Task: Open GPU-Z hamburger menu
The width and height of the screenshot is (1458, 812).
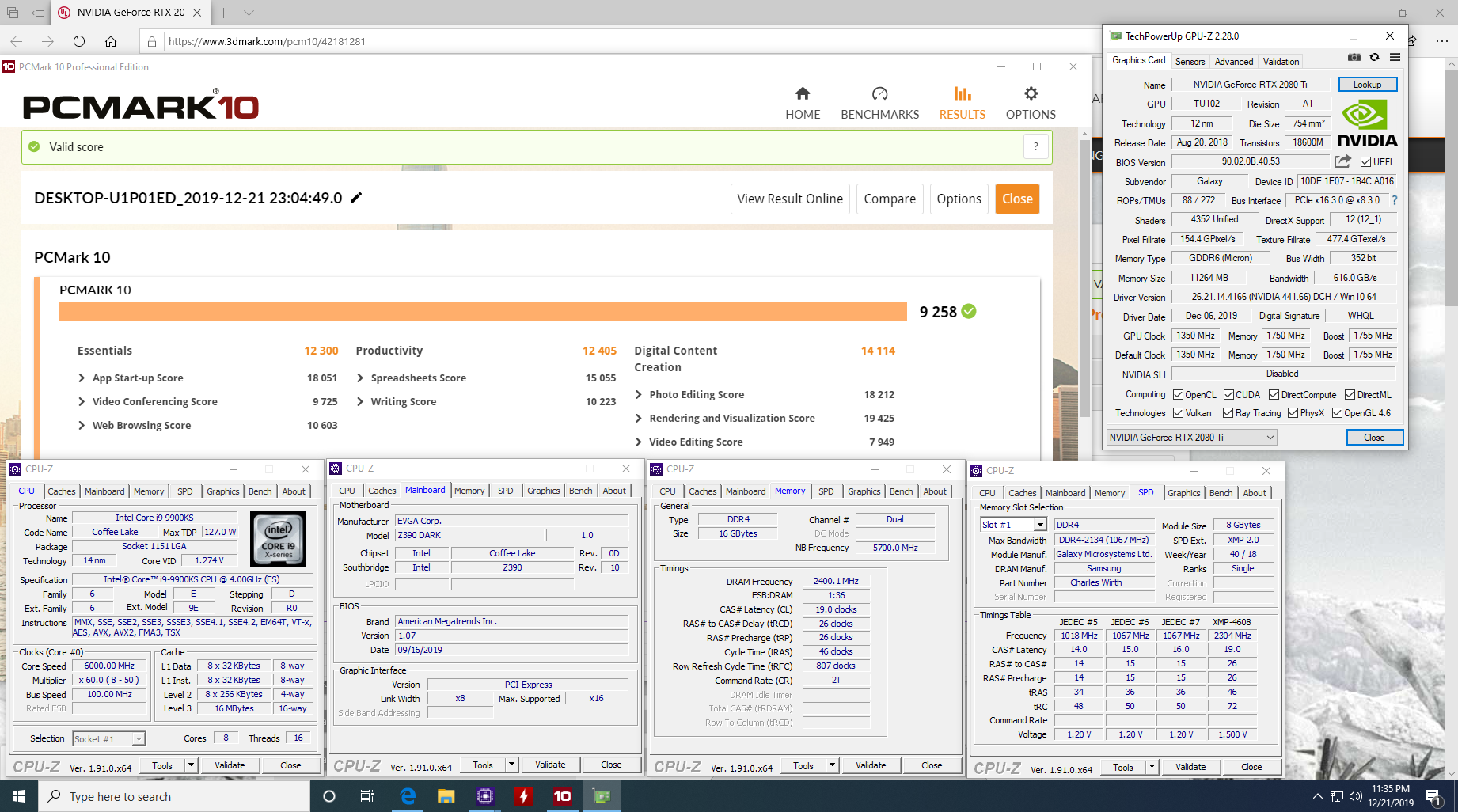Action: [1395, 57]
